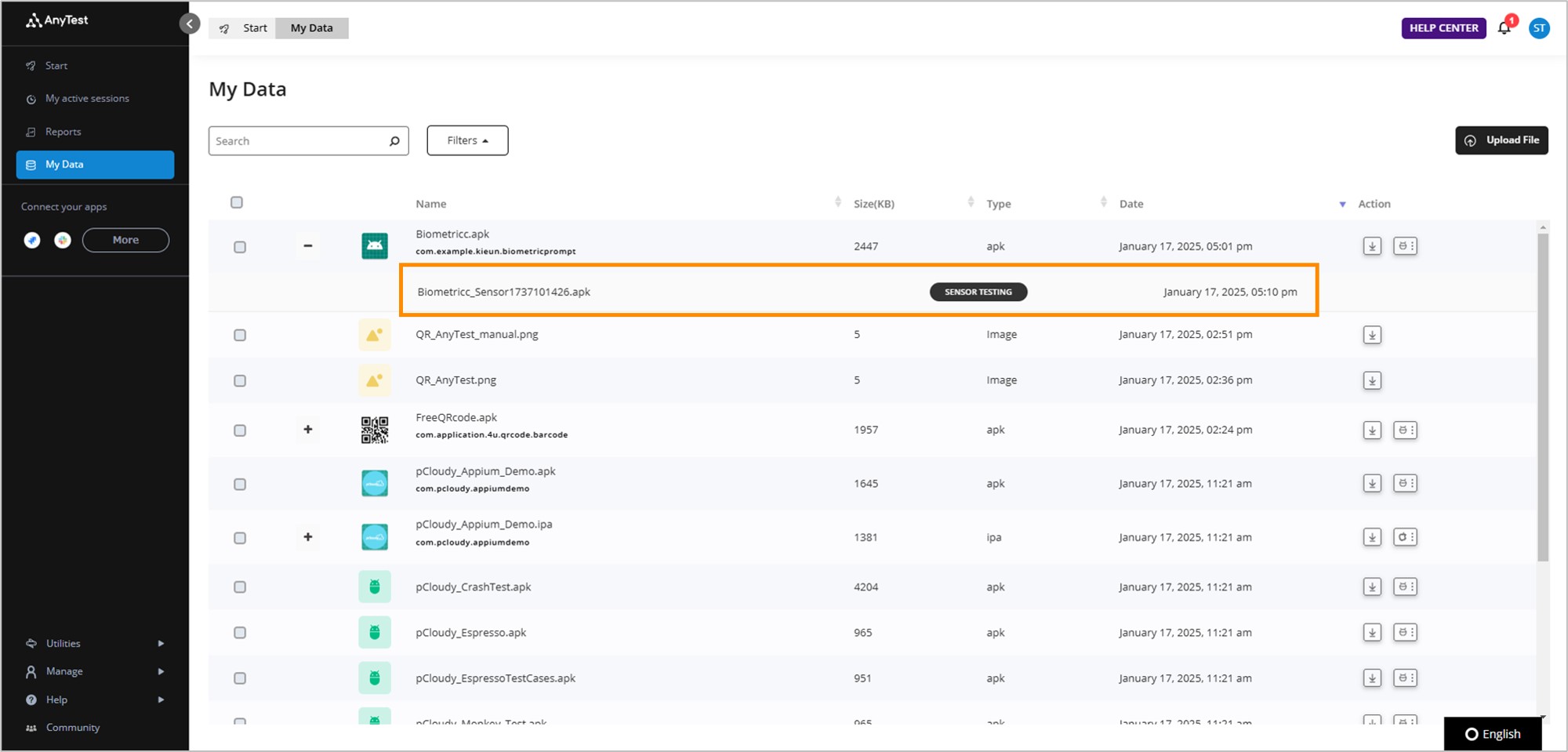Image resolution: width=1568 pixels, height=752 pixels.
Task: Click the Upload File button
Action: click(x=1501, y=140)
